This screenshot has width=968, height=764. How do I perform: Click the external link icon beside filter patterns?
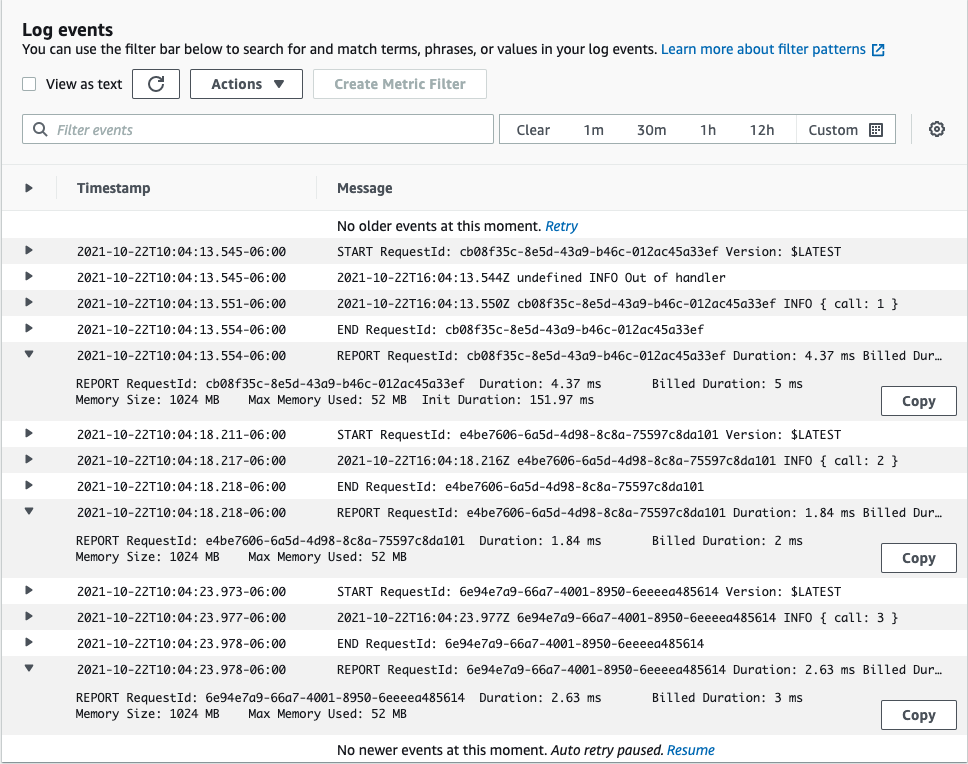[878, 50]
